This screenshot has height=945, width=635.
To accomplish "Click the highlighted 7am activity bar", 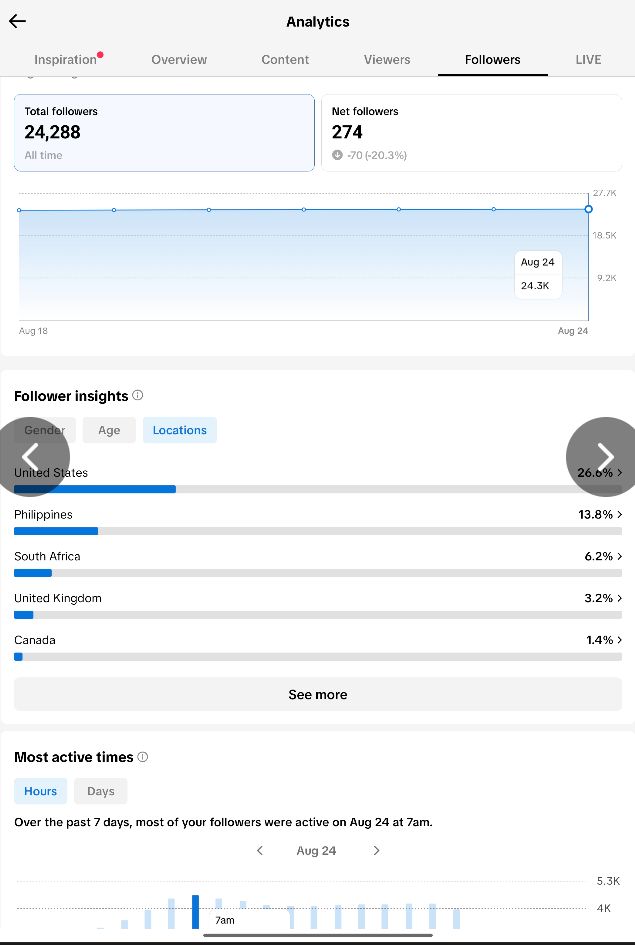I will click(195, 912).
